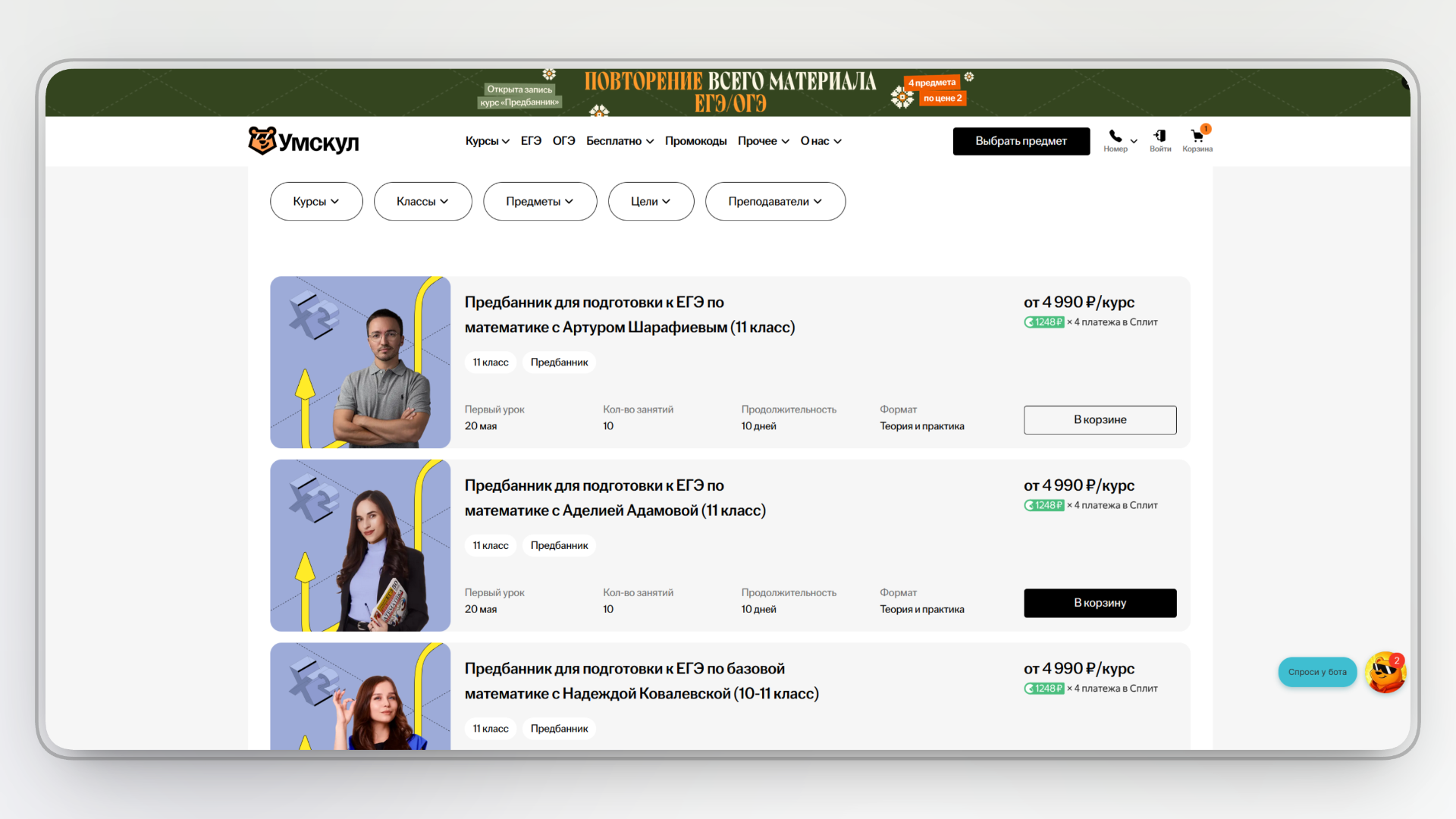Image resolution: width=1456 pixels, height=819 pixels.
Task: Click the Выбрать предмет button
Action: coord(1021,141)
